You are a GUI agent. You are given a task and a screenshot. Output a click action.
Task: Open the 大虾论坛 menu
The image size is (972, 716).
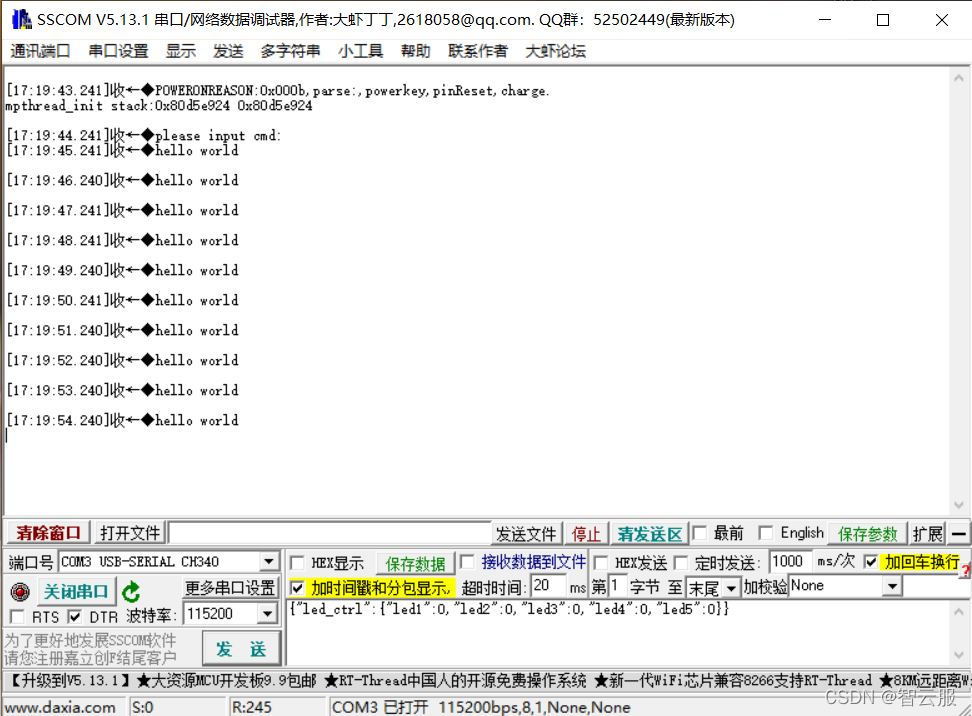pyautogui.click(x=555, y=51)
